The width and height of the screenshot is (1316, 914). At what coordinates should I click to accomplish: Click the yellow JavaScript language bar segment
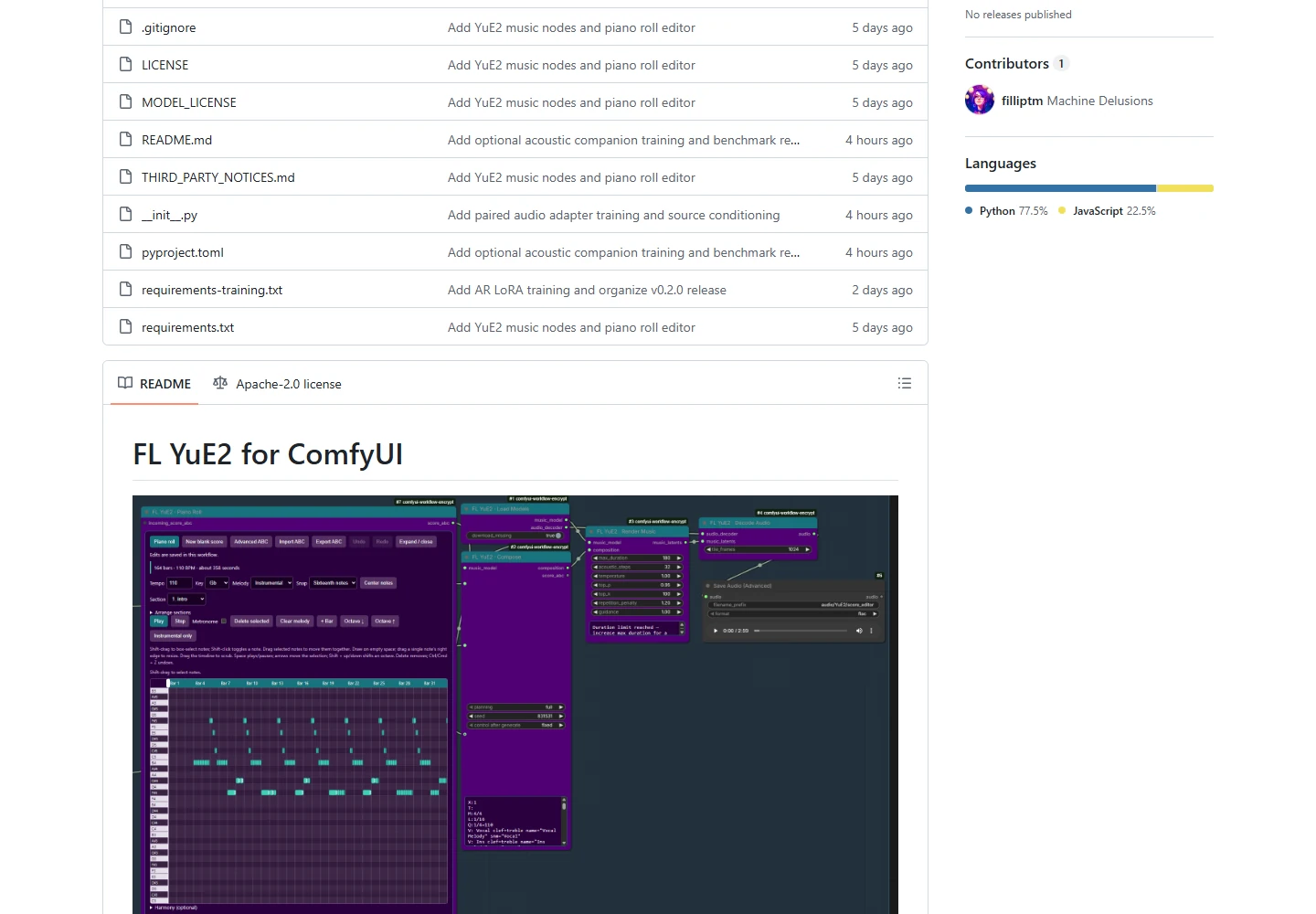1185,188
